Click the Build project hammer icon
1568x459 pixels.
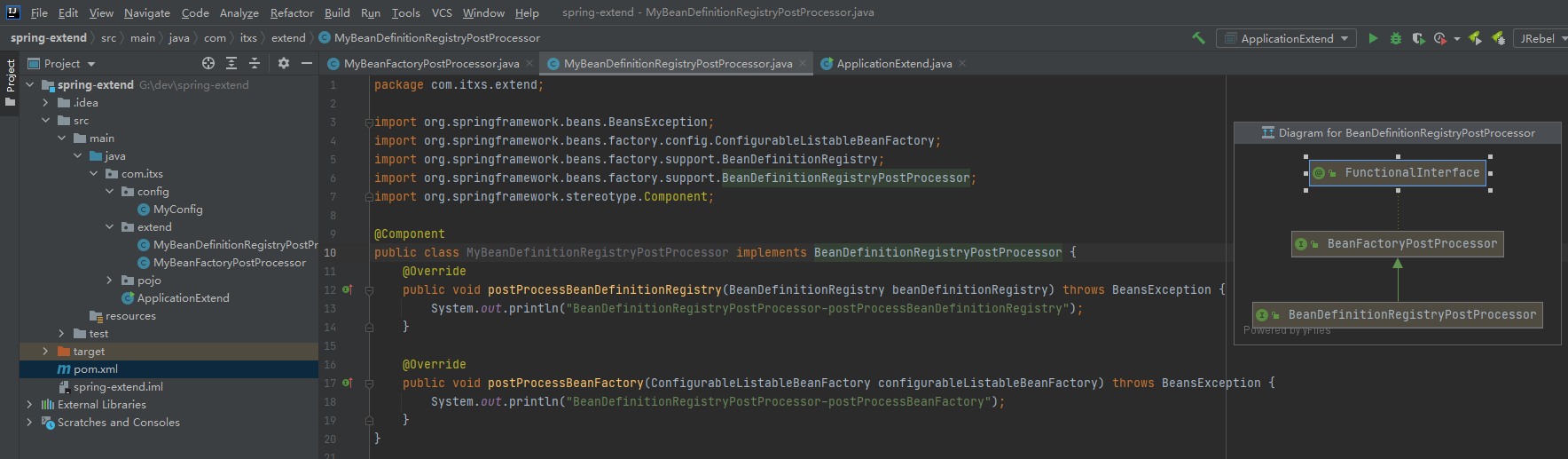click(1198, 38)
